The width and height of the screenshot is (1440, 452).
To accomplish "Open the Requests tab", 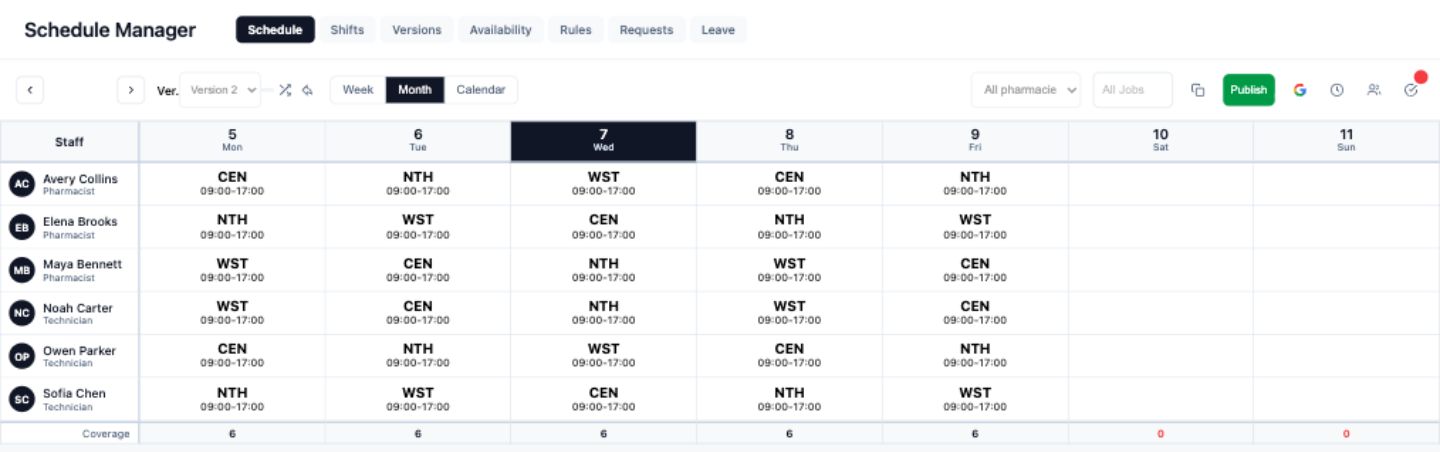I will pyautogui.click(x=646, y=30).
